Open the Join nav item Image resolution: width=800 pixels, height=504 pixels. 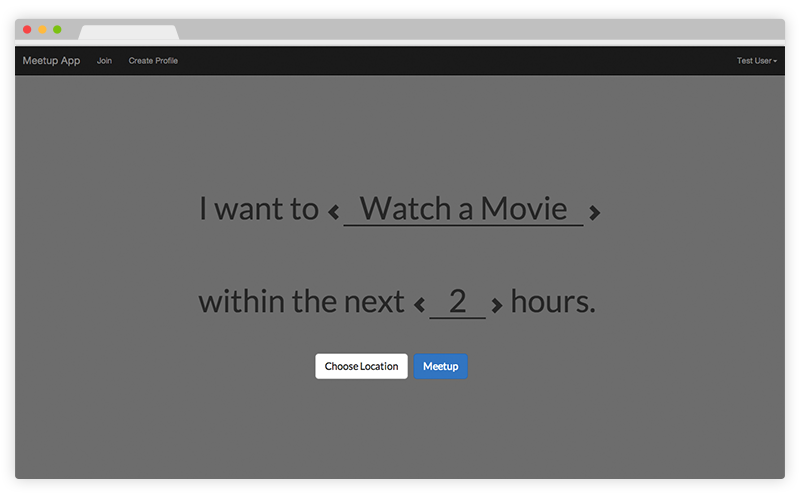(x=104, y=61)
